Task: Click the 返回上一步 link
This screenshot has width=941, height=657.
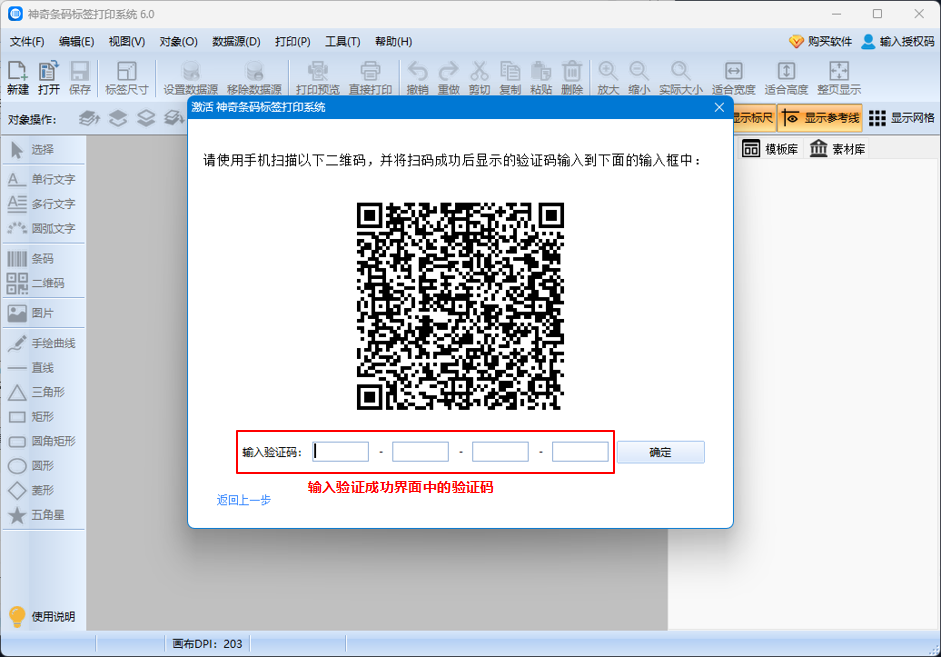Action: (244, 500)
